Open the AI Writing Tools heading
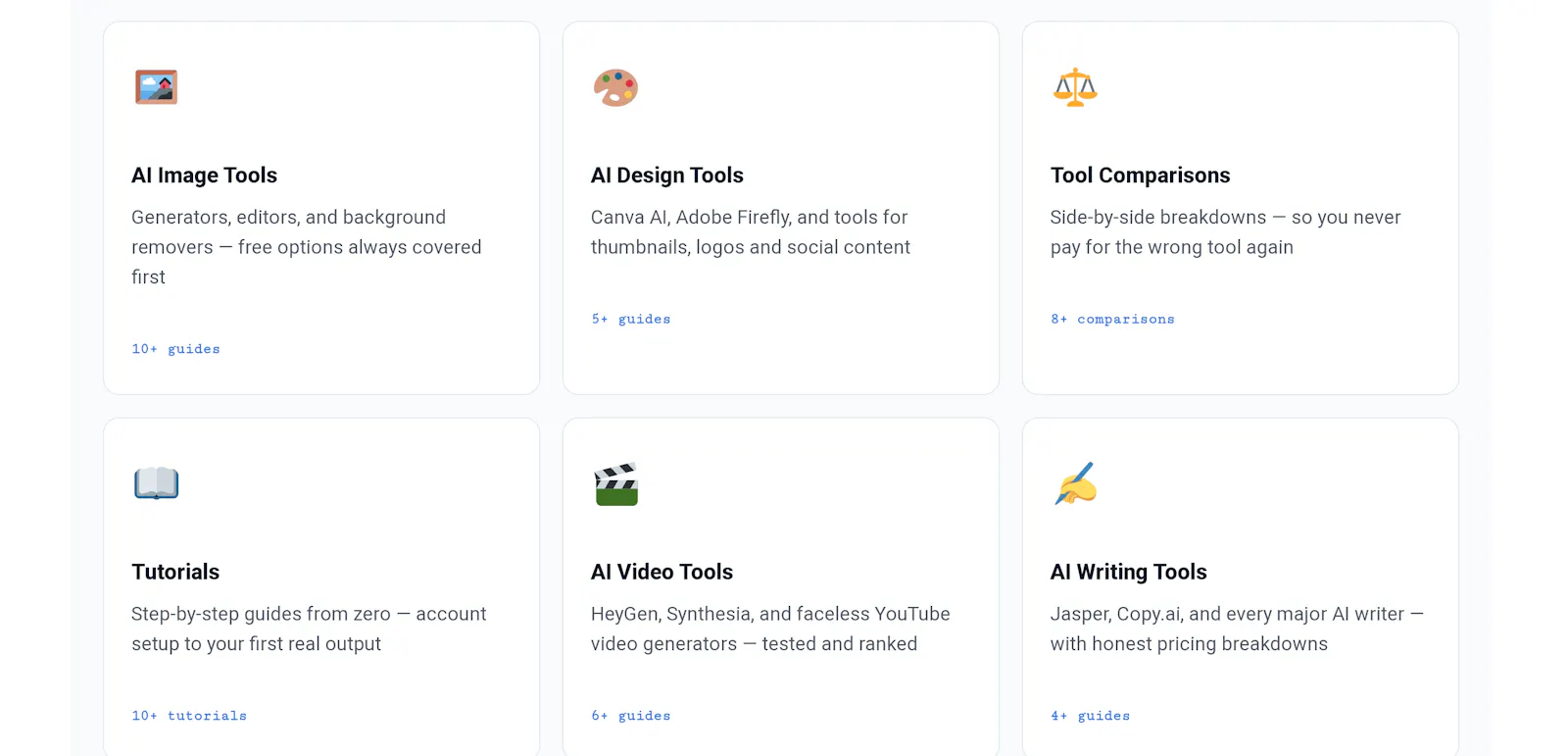This screenshot has height=756, width=1568. (x=1128, y=572)
